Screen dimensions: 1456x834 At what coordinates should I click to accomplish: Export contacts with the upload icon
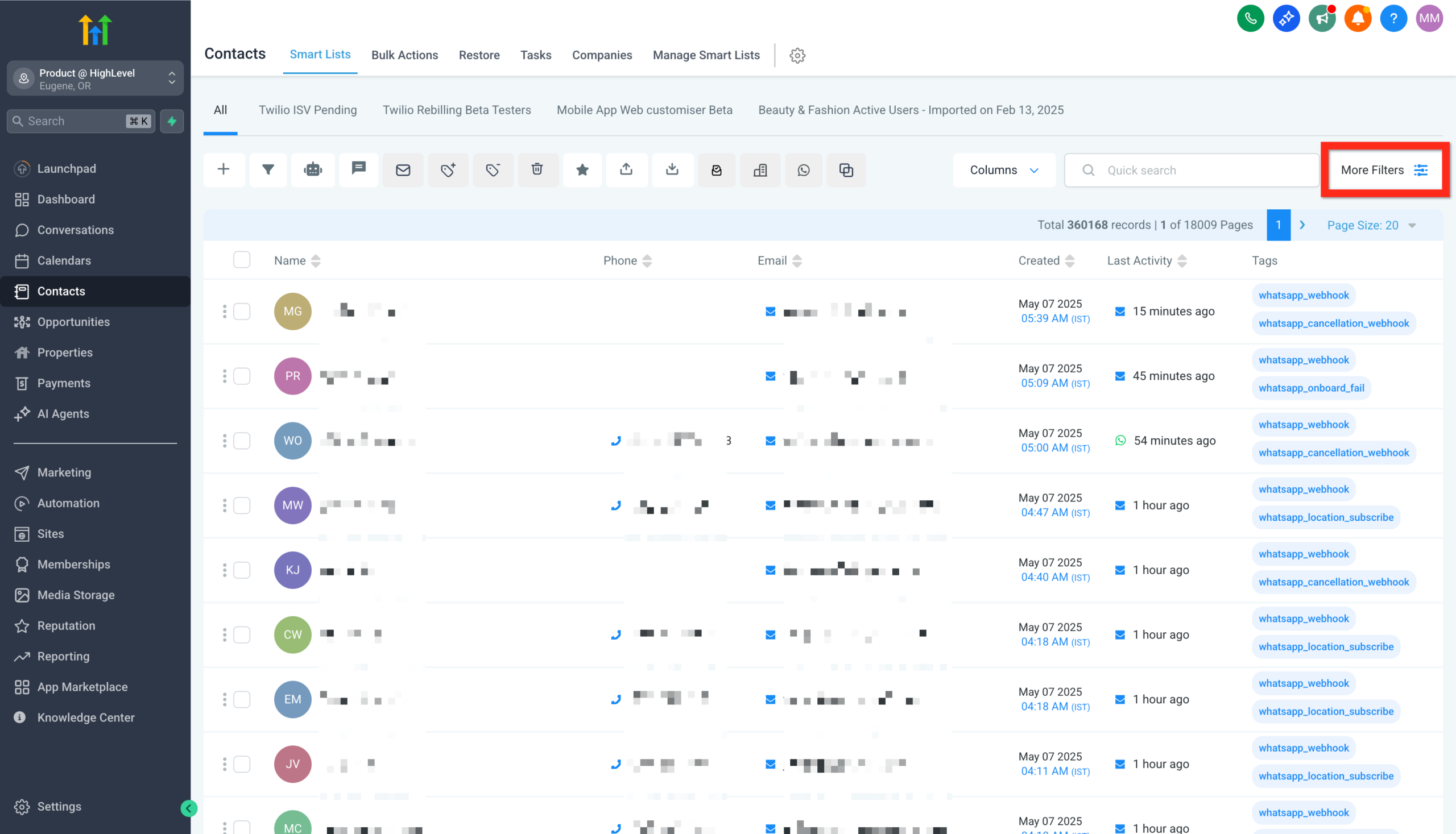(x=626, y=169)
